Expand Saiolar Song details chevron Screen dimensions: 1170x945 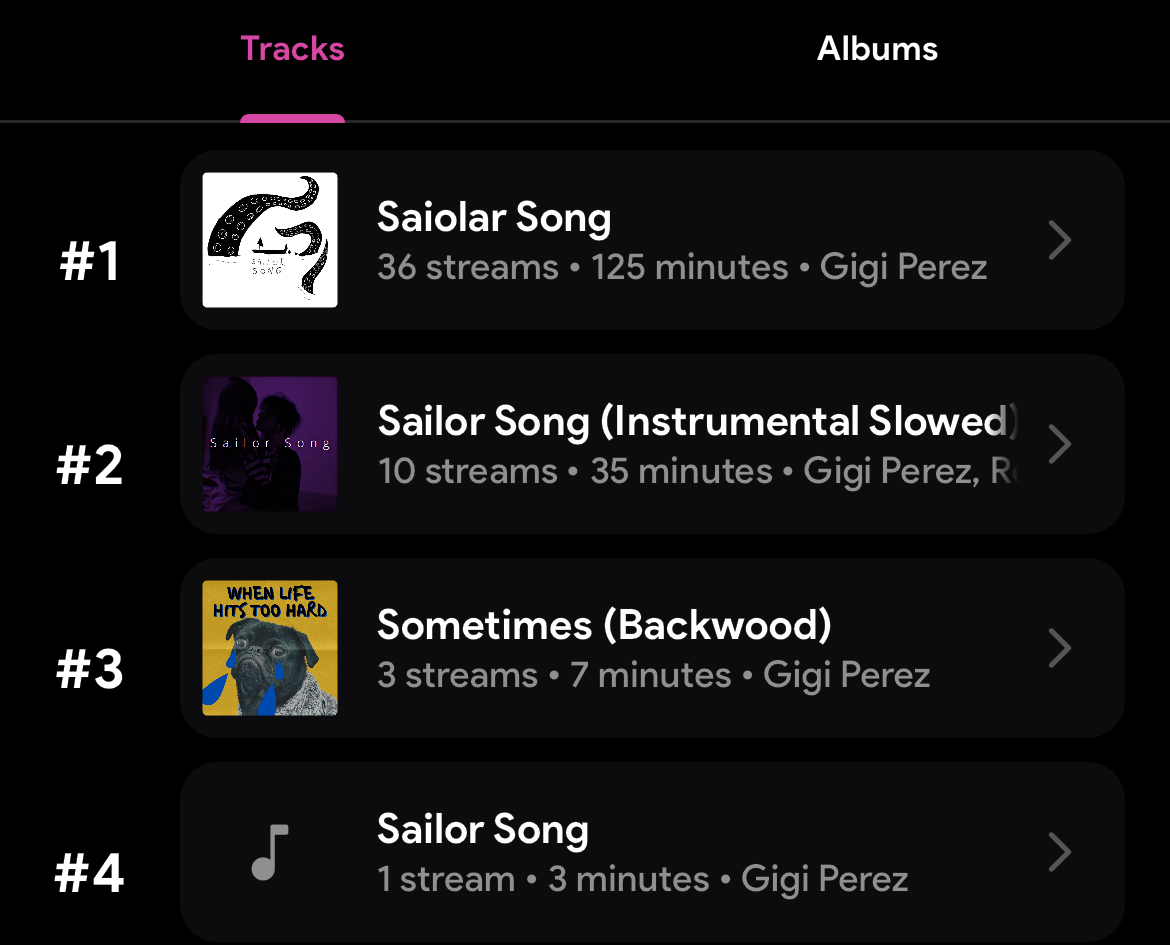pos(1059,240)
